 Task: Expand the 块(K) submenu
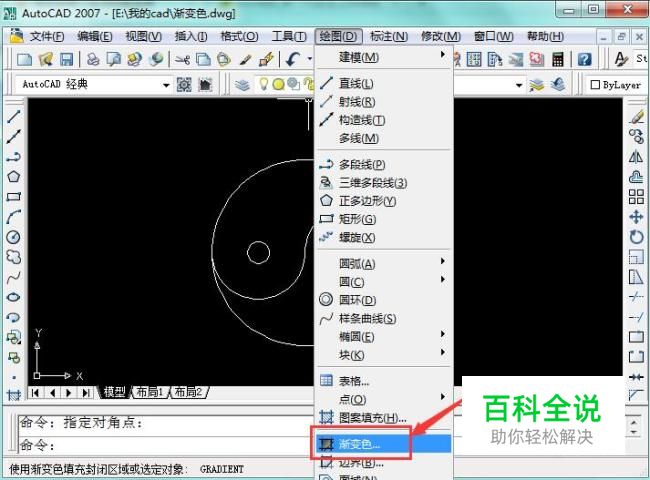(x=383, y=355)
